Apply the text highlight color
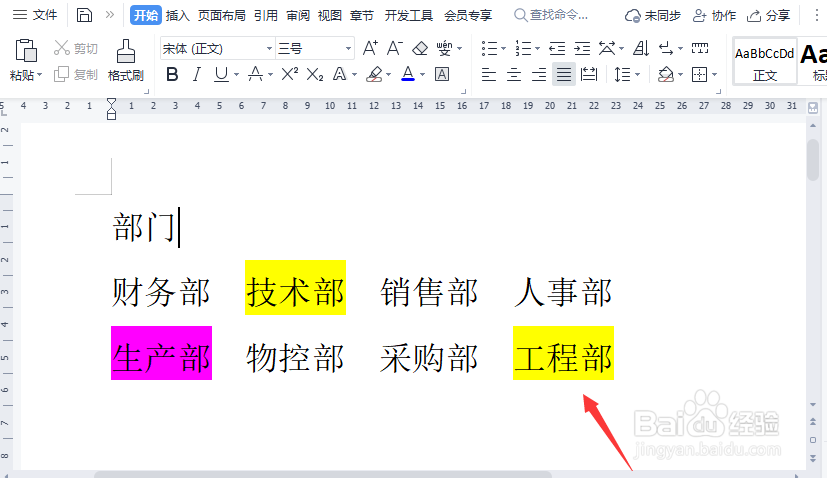 (x=374, y=74)
